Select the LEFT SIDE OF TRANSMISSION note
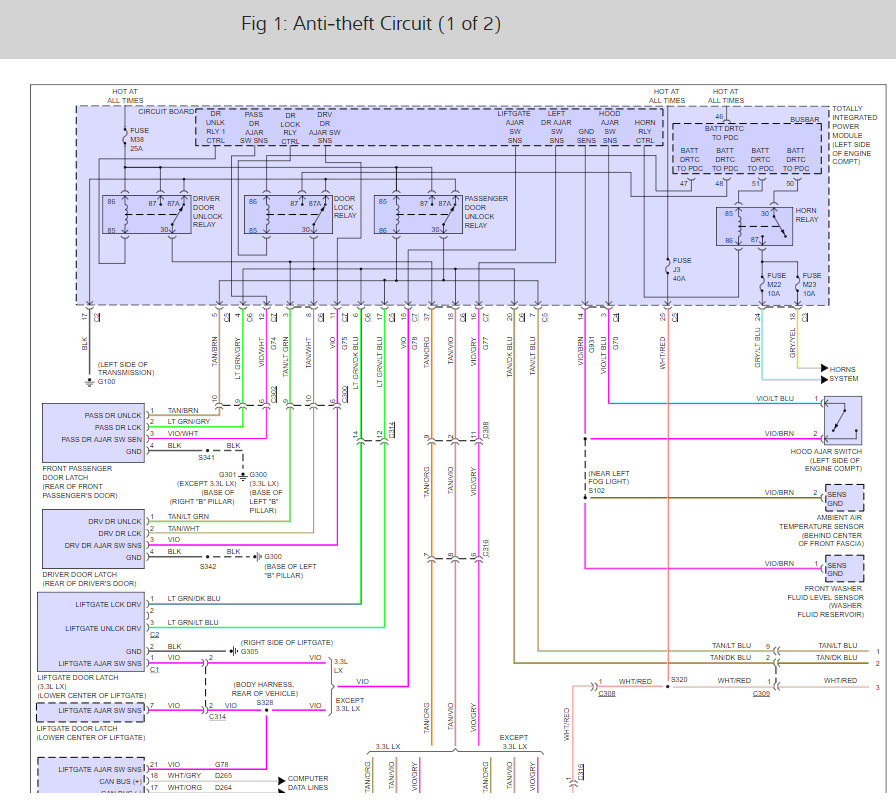 (126, 368)
